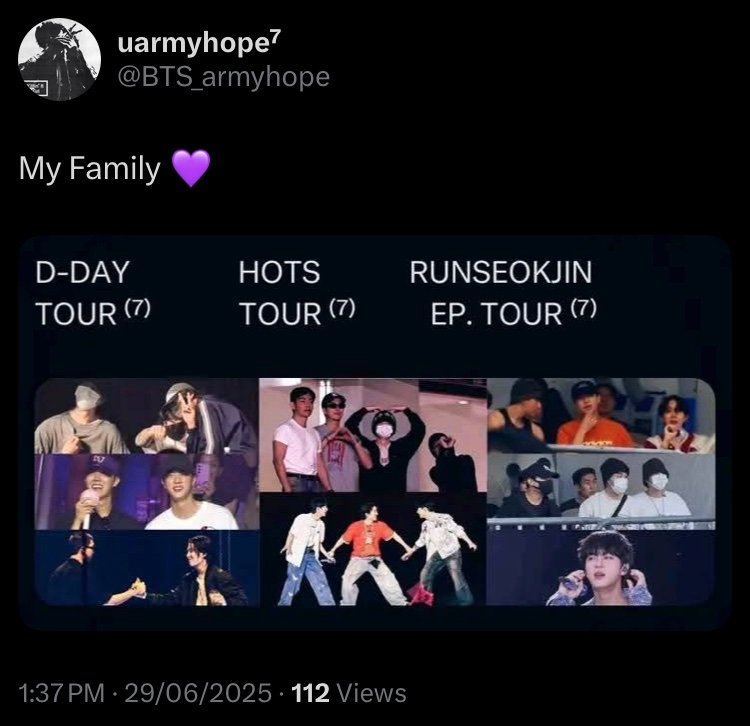750x726 pixels.
Task: Open HOTS photo of three dancers
Action: (373, 549)
